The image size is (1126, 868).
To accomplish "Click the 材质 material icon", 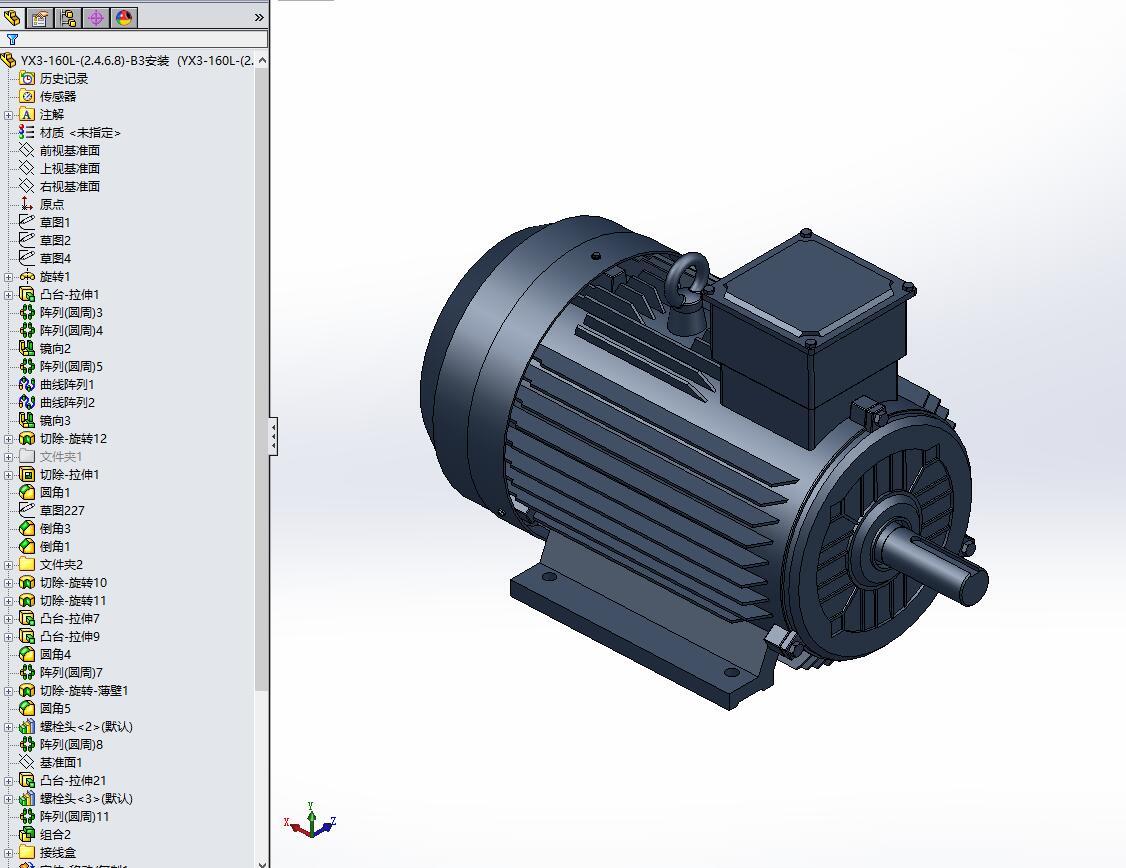I will [x=27, y=132].
